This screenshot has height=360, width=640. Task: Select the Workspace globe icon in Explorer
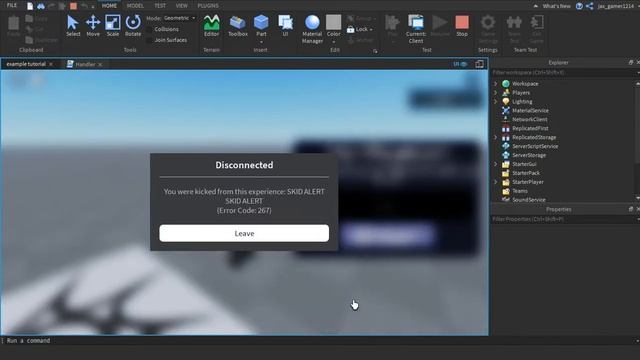click(x=506, y=84)
